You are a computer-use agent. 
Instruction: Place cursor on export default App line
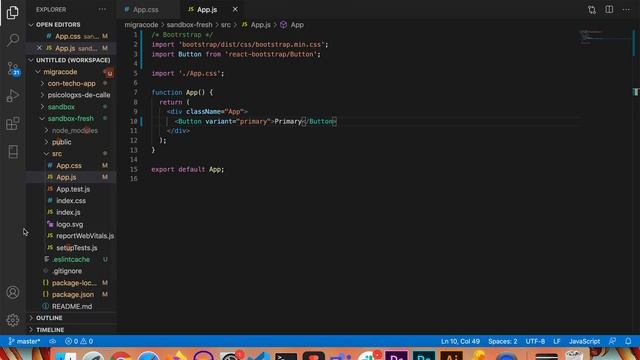(188, 169)
